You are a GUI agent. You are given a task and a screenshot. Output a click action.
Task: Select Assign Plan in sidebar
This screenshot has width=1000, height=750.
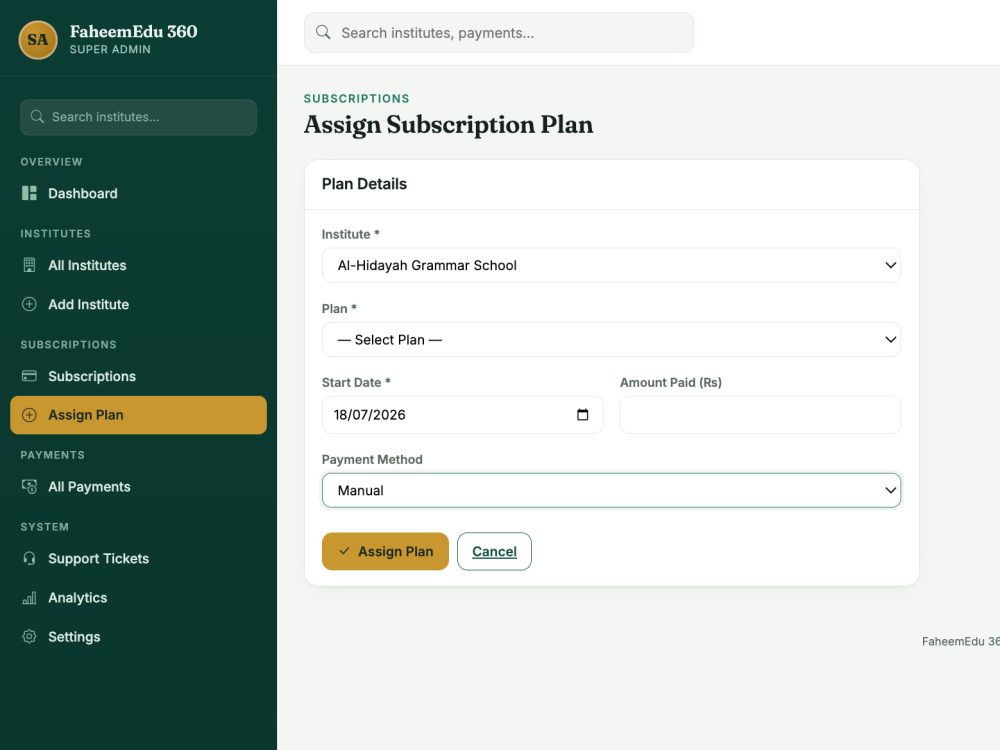click(138, 415)
